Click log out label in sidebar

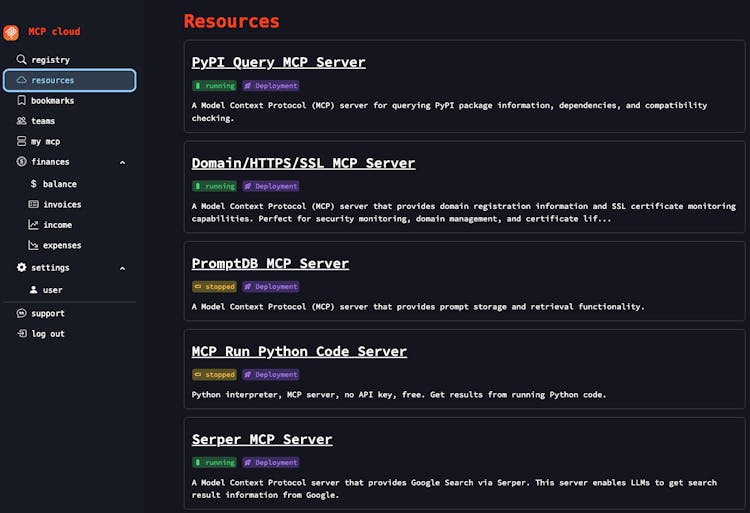point(48,334)
